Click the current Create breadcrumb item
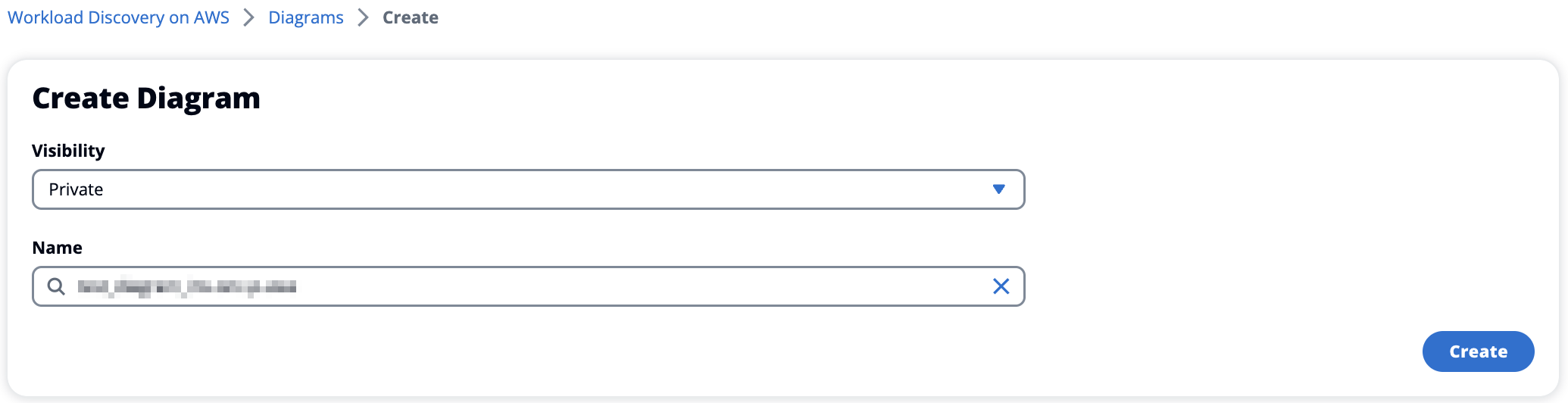The height and width of the screenshot is (403, 1568). (x=411, y=17)
